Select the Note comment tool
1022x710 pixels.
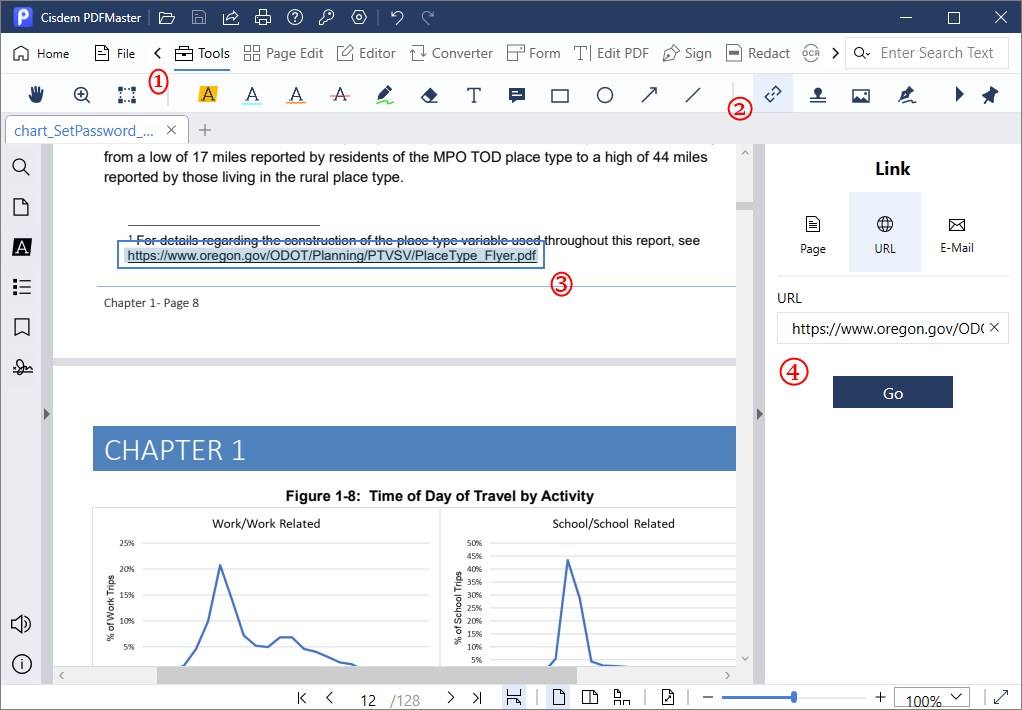coord(517,95)
